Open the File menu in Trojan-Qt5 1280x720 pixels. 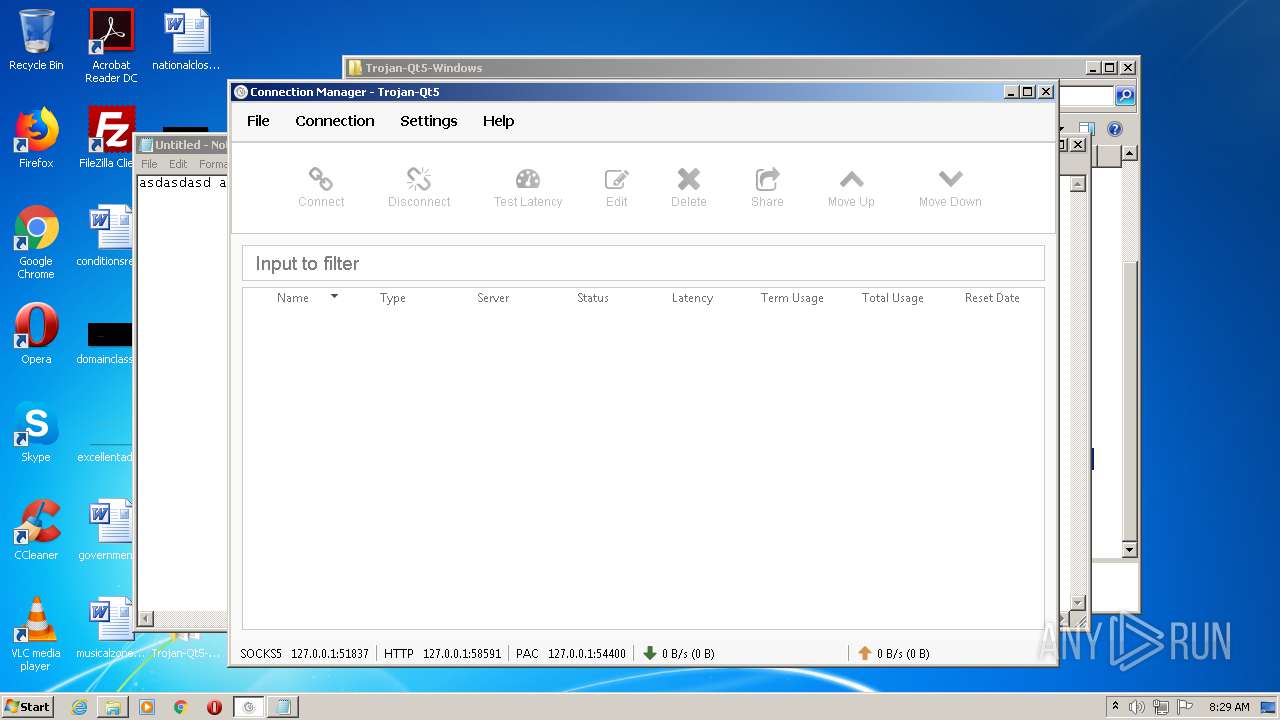pos(258,121)
